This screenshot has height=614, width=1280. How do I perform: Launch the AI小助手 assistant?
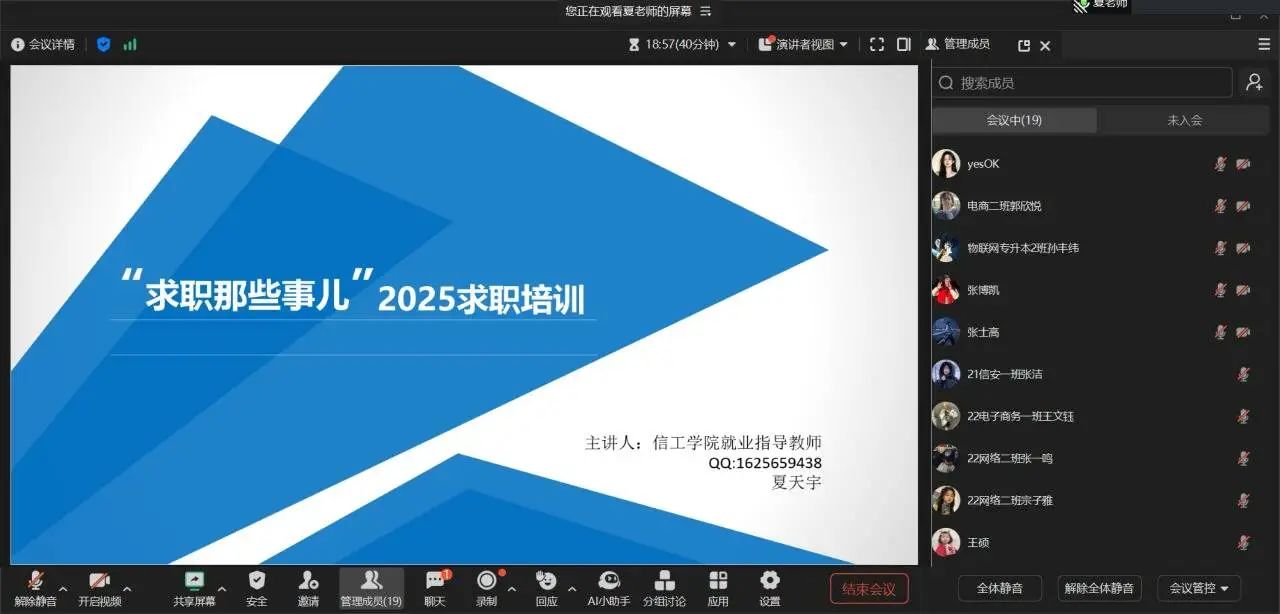[x=608, y=582]
